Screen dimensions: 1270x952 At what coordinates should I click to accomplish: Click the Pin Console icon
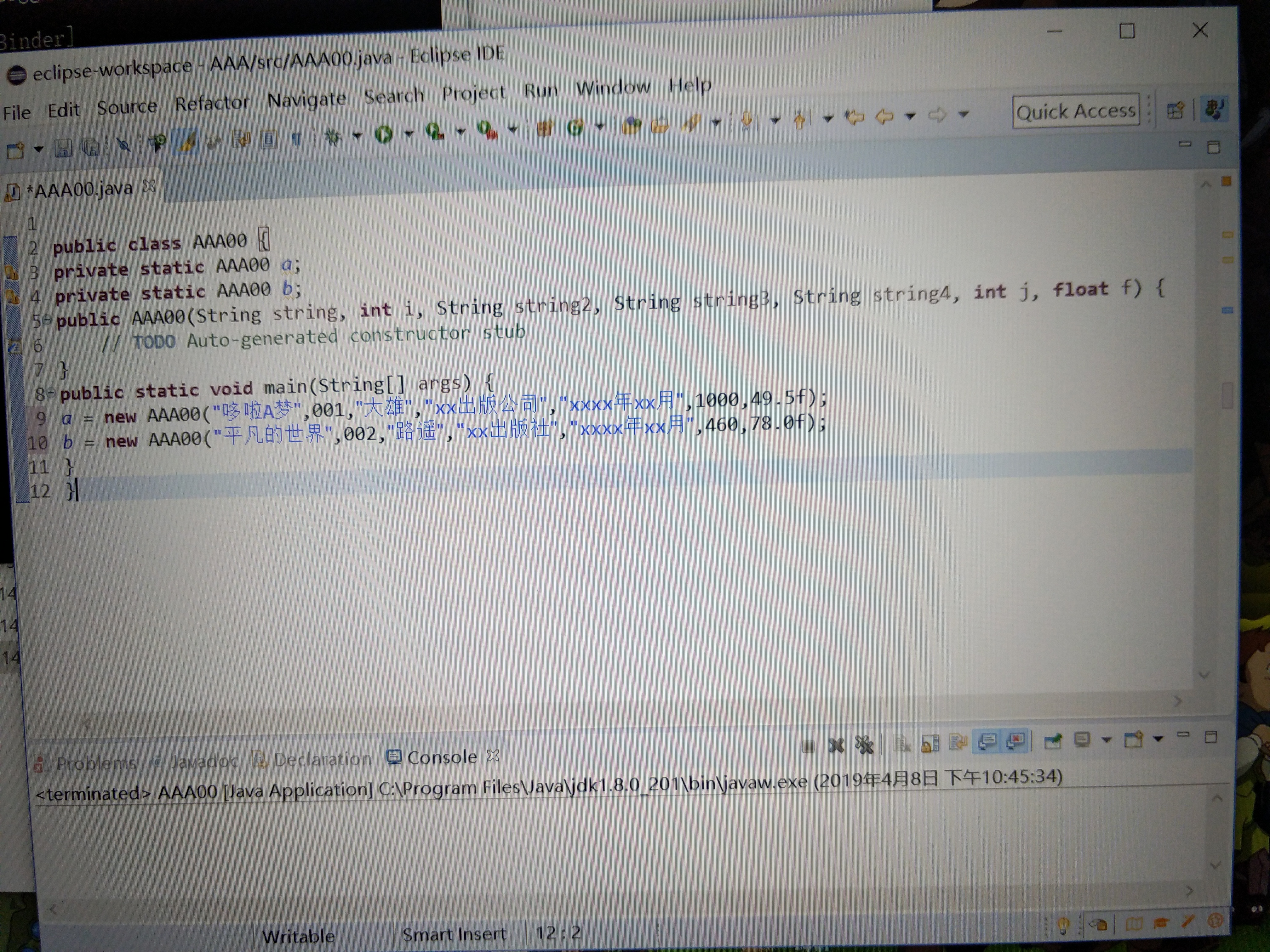(x=1052, y=741)
